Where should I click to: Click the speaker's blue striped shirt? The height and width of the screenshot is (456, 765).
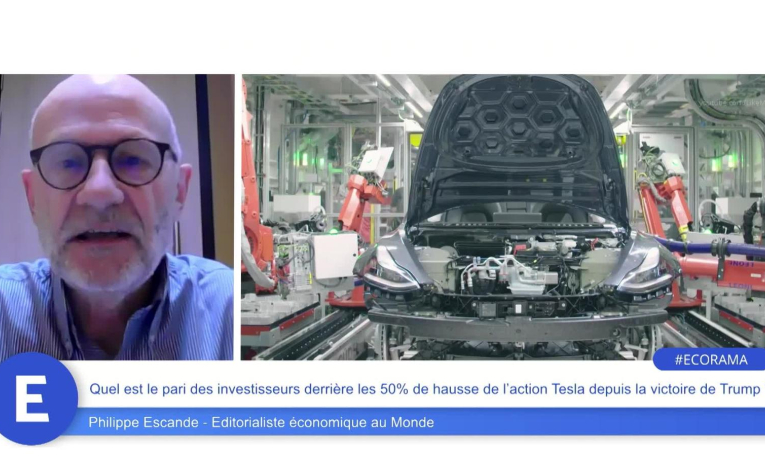(x=120, y=320)
